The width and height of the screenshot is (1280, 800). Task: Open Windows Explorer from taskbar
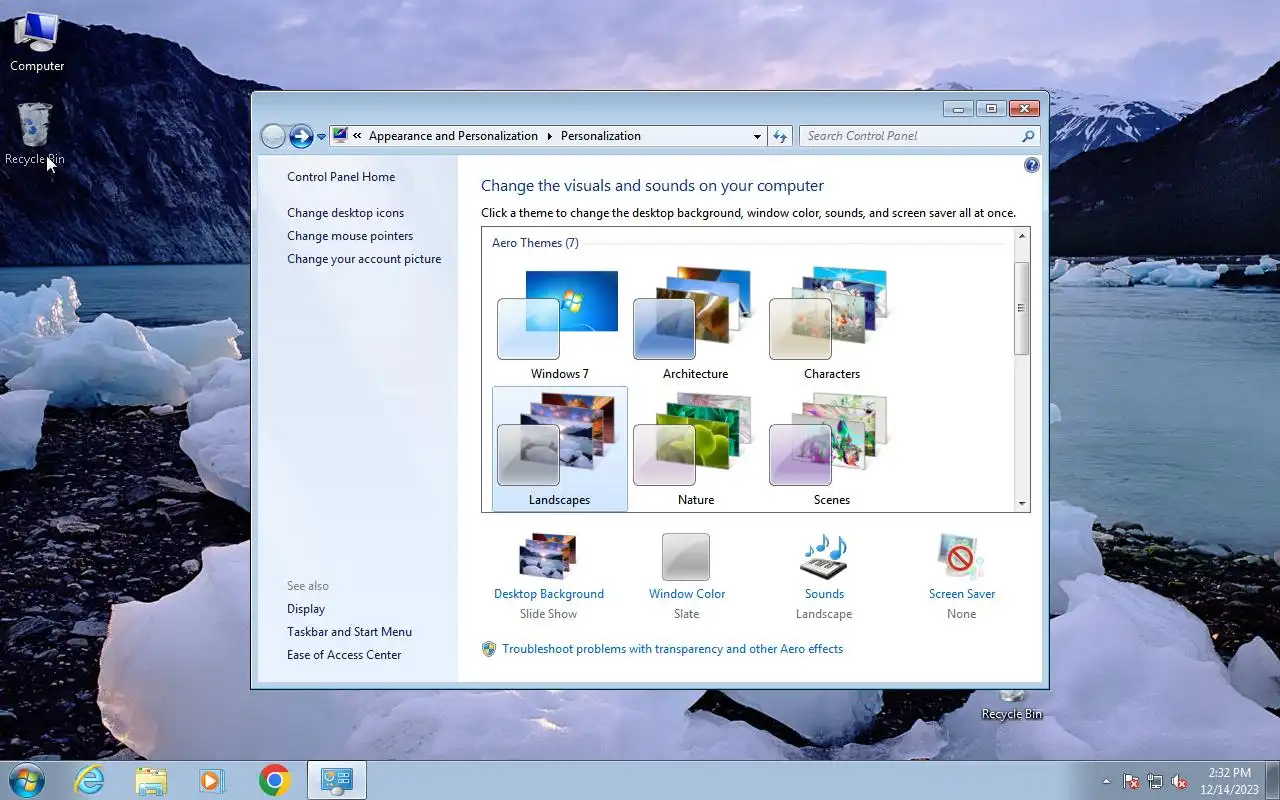[151, 780]
